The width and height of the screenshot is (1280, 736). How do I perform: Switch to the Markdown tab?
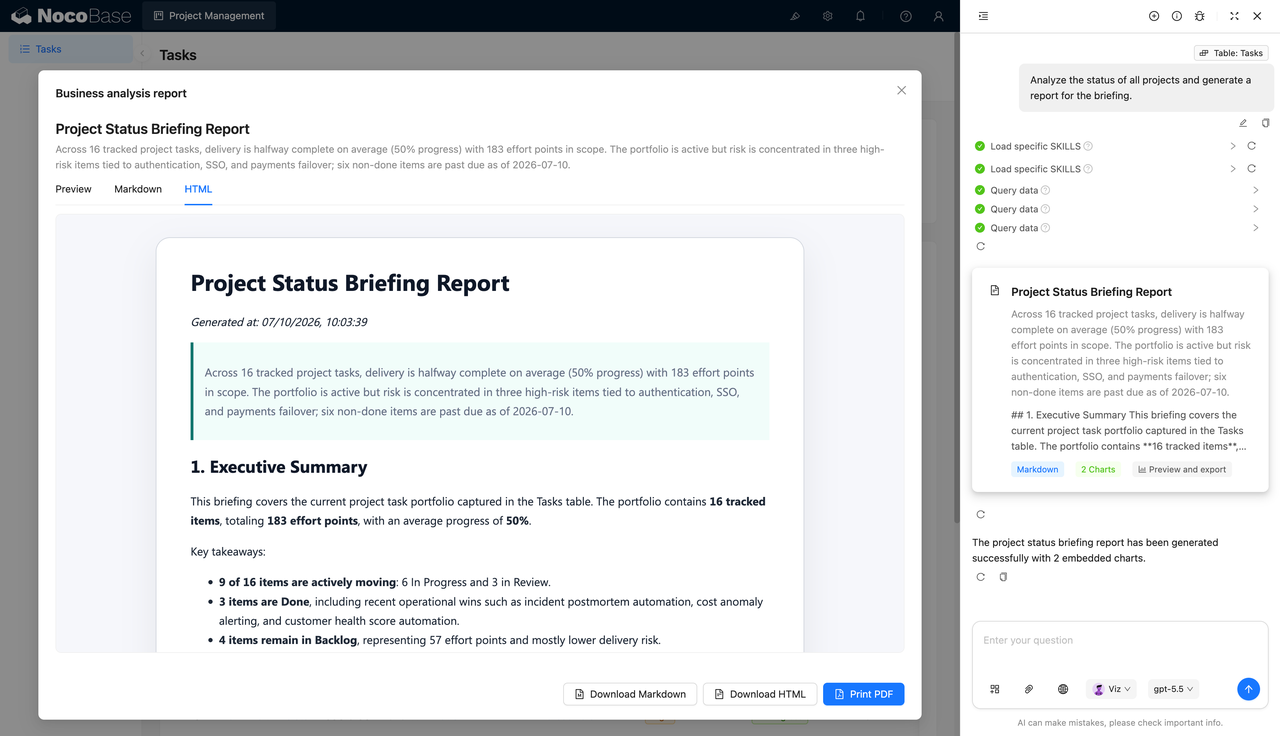tap(138, 189)
